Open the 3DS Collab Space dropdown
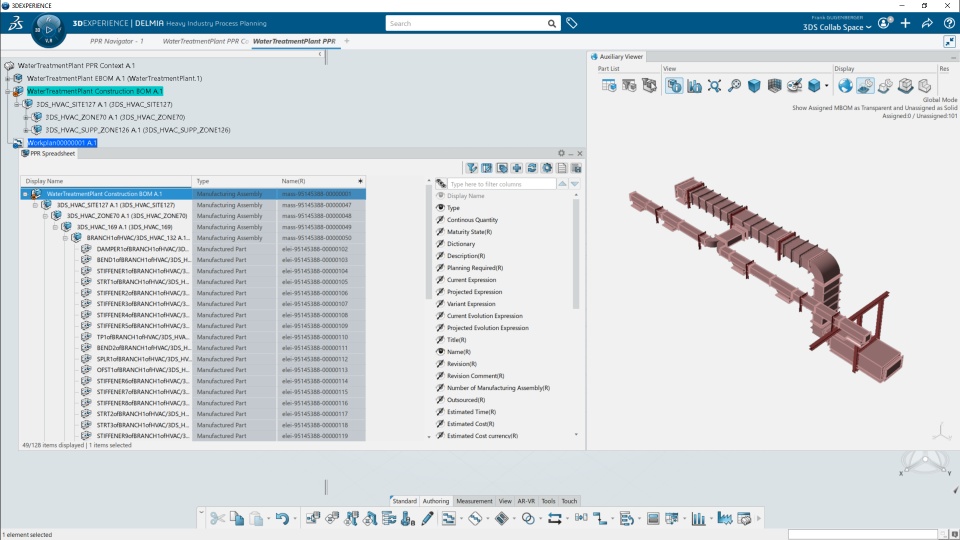Viewport: 960px width, 540px height. click(837, 27)
